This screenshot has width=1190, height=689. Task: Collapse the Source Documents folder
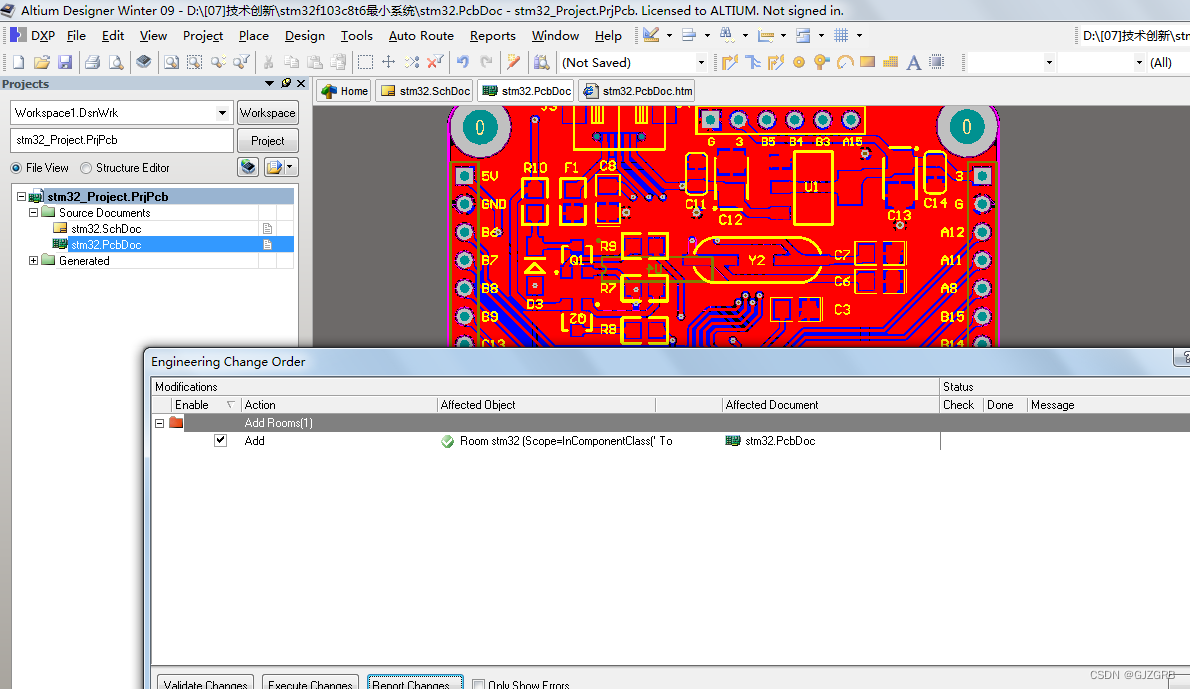[x=33, y=212]
